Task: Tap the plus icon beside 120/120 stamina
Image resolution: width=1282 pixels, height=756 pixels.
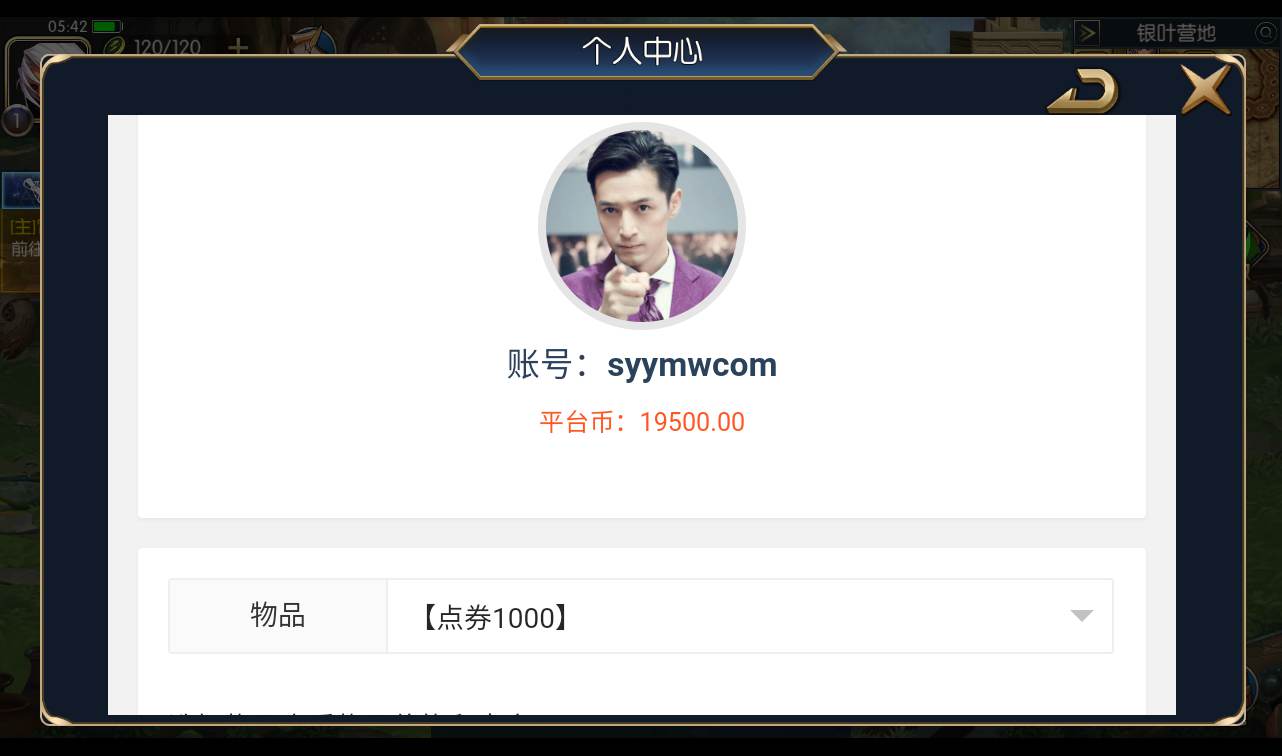Action: point(238,47)
